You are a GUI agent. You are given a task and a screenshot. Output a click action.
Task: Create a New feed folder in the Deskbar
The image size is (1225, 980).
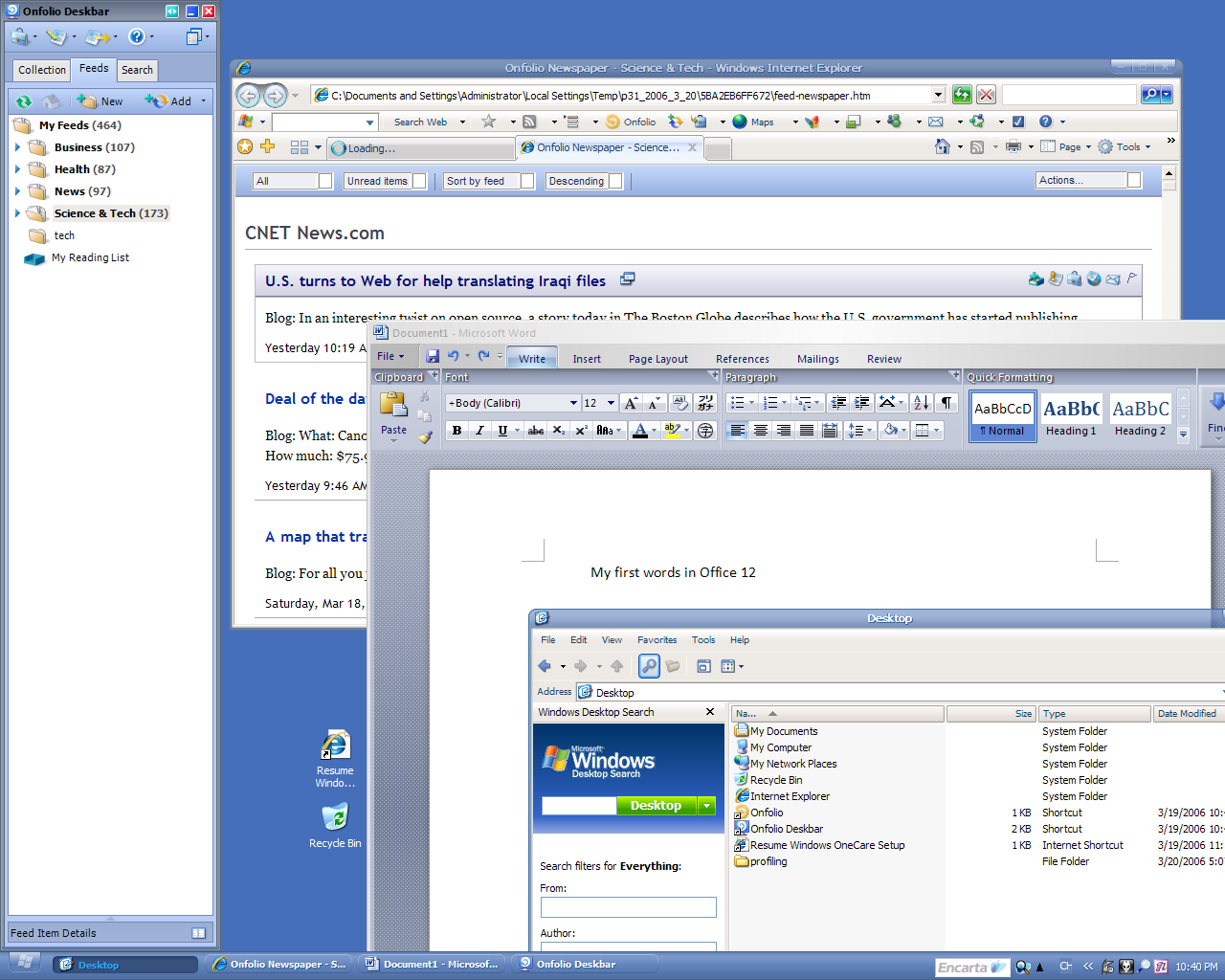pyautogui.click(x=100, y=100)
